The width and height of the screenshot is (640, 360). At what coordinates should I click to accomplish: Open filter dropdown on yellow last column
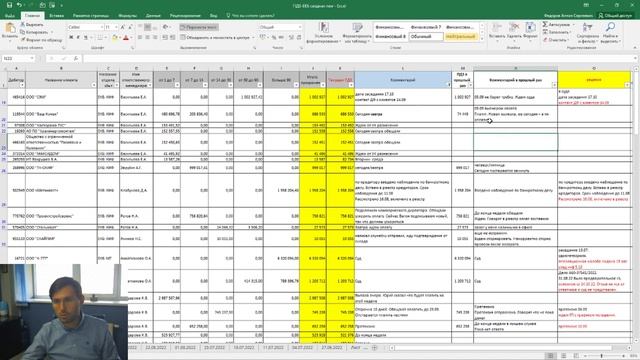point(627,85)
